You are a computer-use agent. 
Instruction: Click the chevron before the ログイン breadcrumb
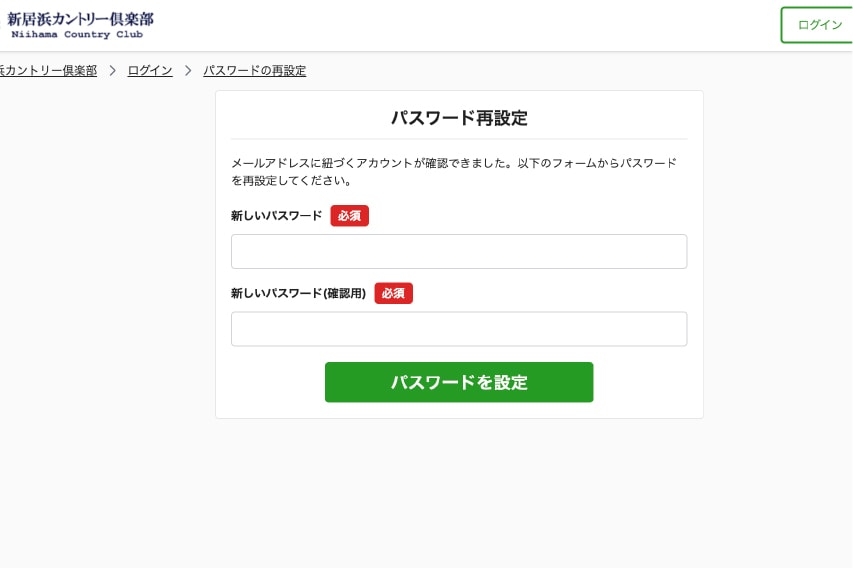[113, 71]
